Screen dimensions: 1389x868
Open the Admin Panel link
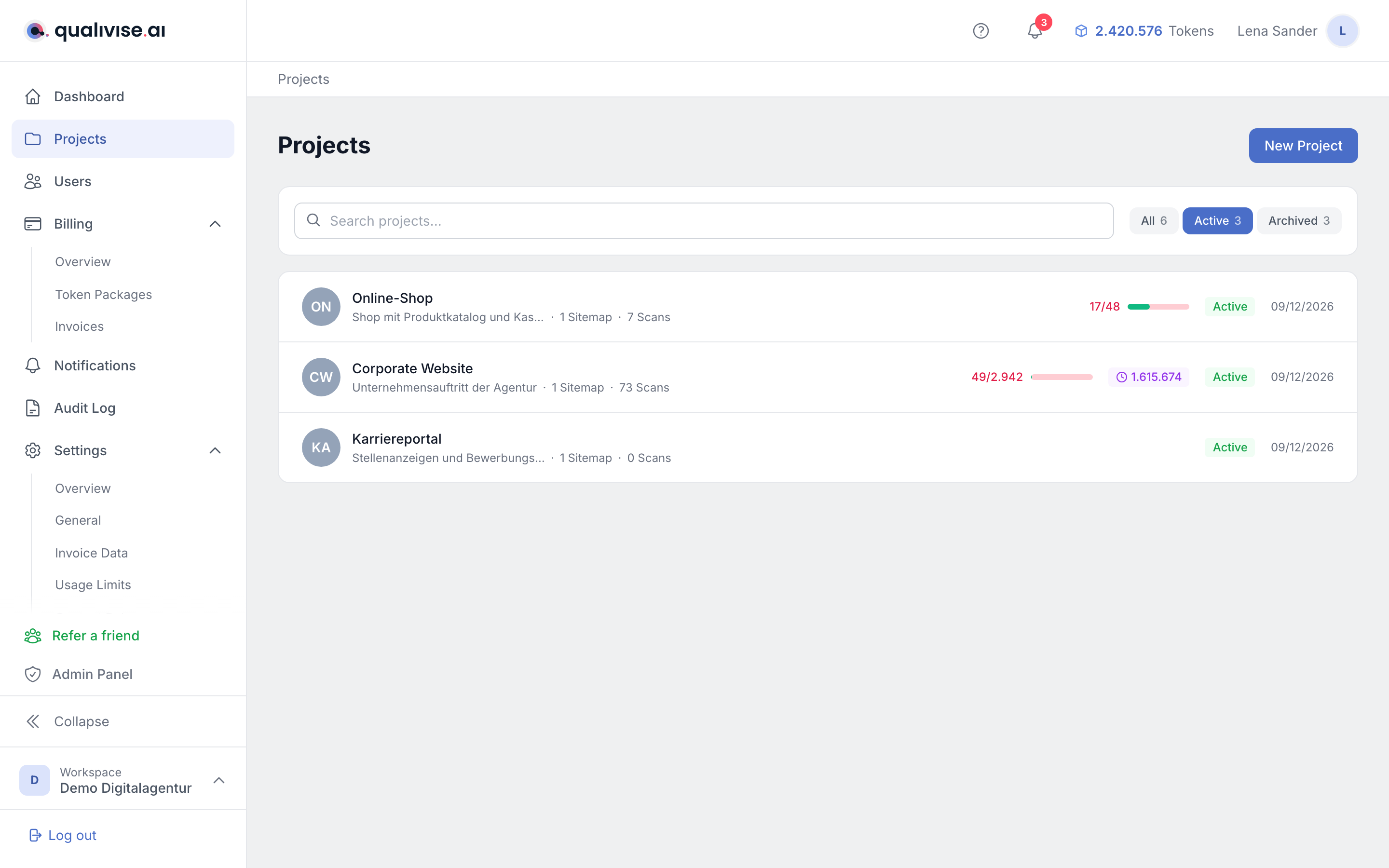click(92, 674)
